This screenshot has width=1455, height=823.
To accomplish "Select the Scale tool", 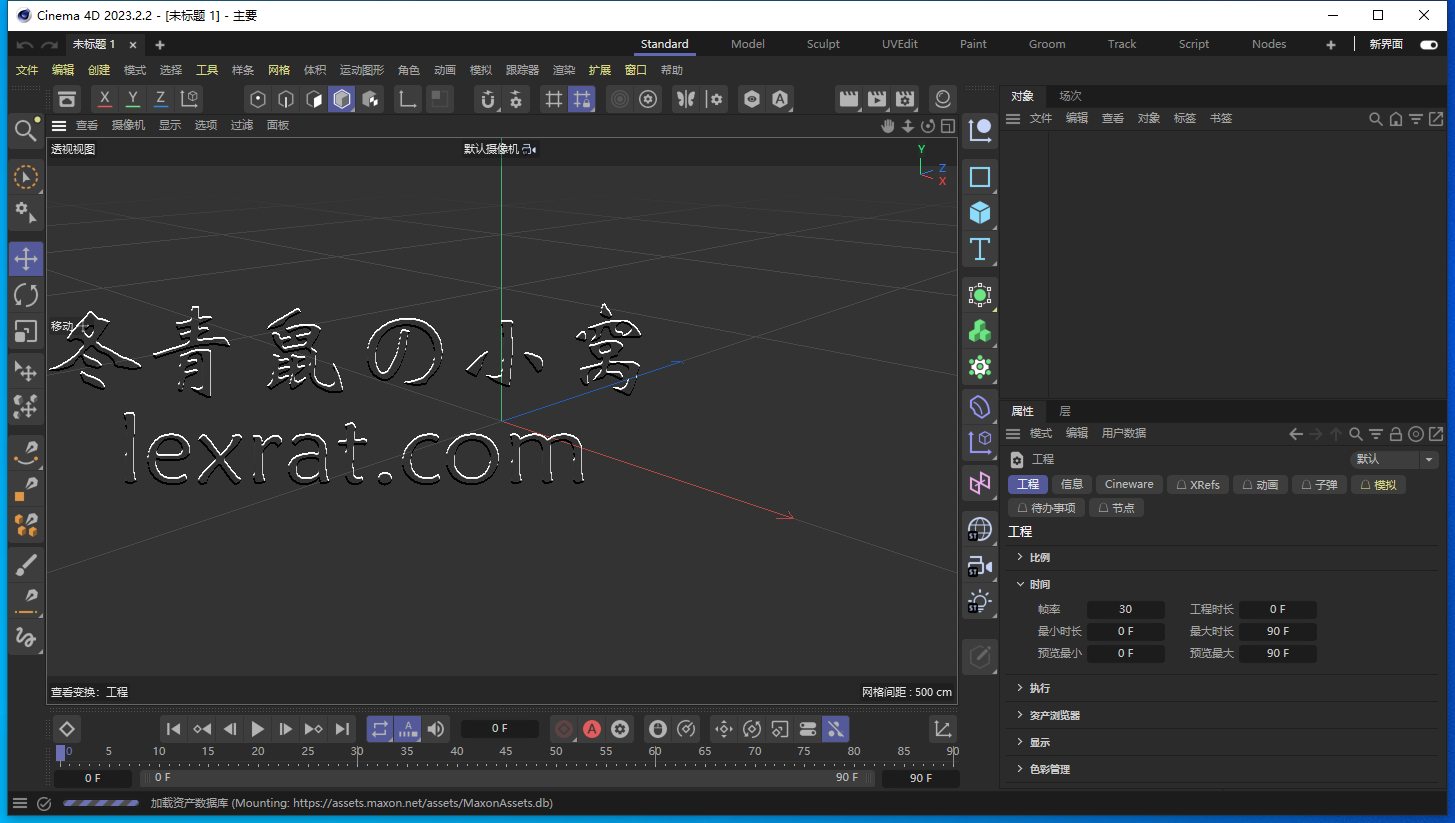I will coord(26,331).
